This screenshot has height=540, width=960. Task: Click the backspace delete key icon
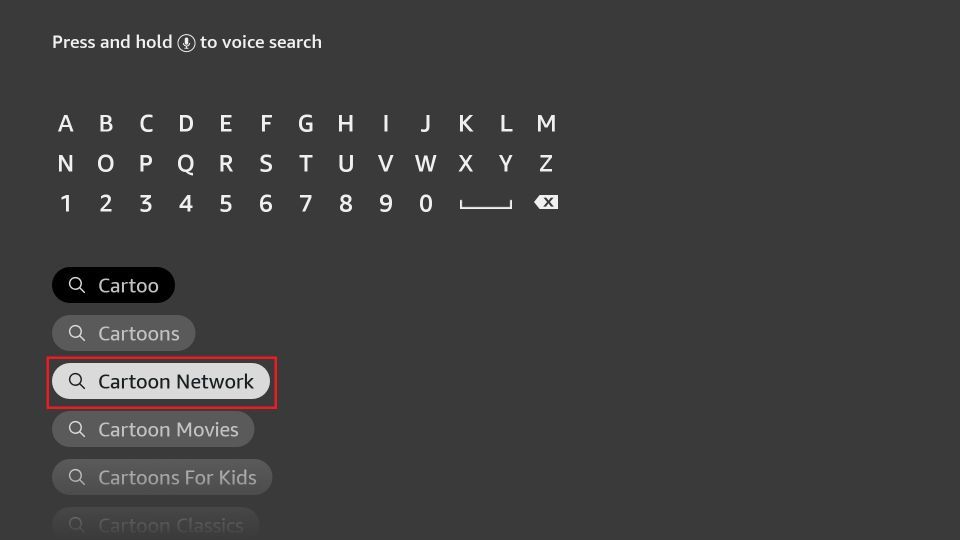coord(546,202)
